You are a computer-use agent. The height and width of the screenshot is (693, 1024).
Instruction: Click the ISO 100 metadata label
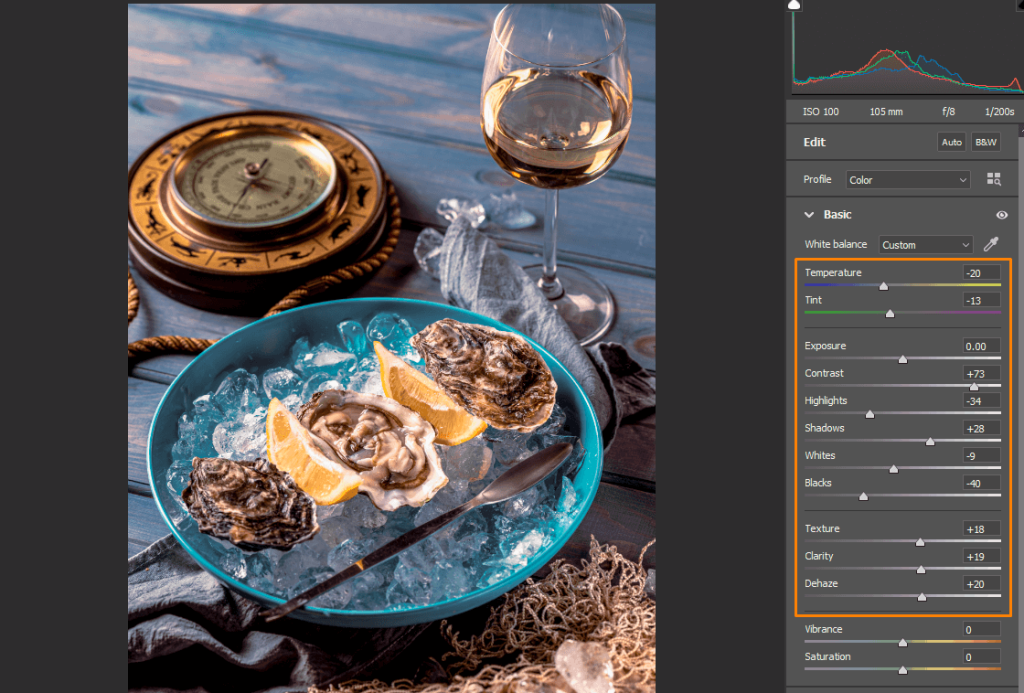(x=818, y=111)
